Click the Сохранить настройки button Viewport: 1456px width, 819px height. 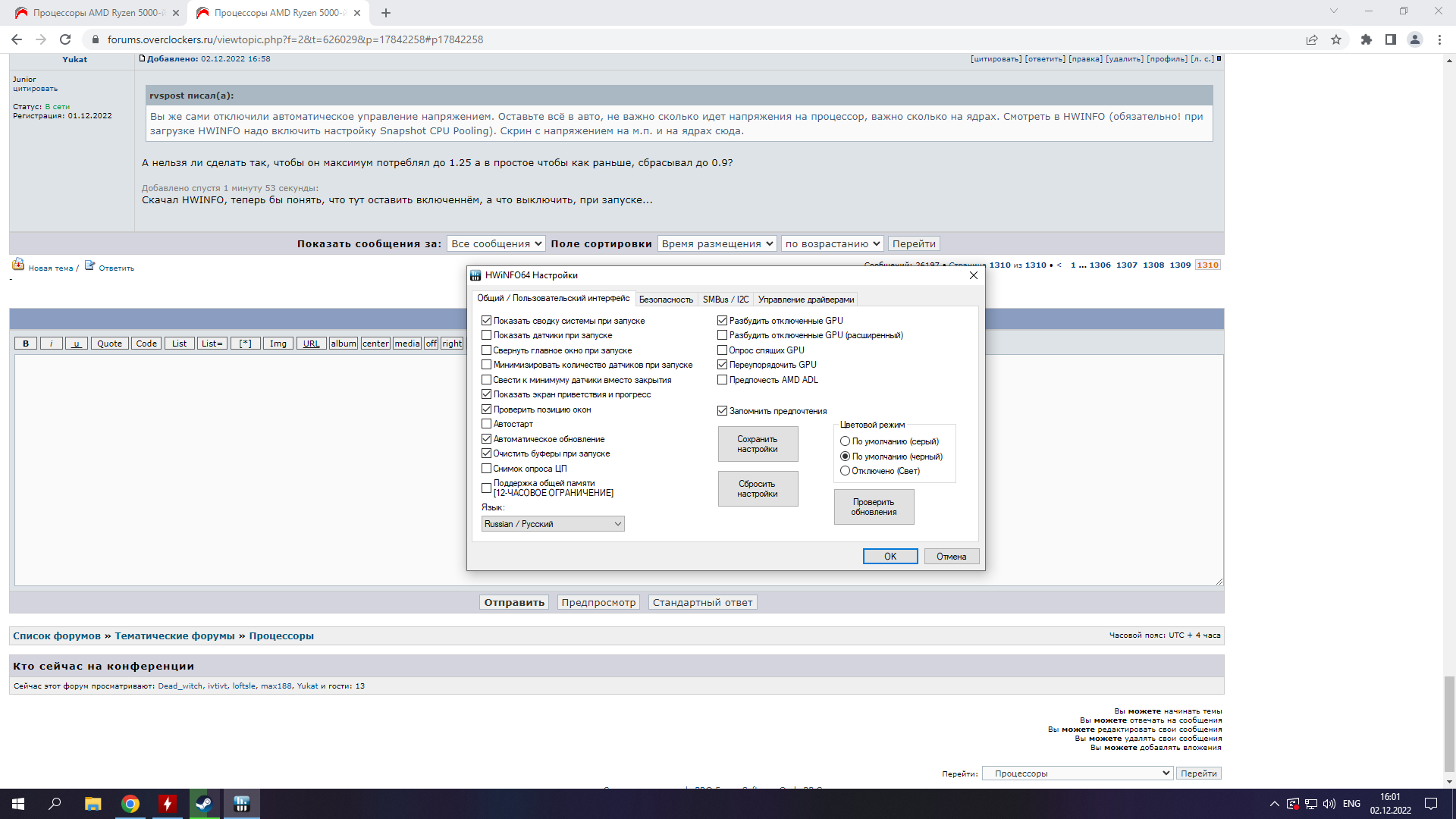coord(758,444)
